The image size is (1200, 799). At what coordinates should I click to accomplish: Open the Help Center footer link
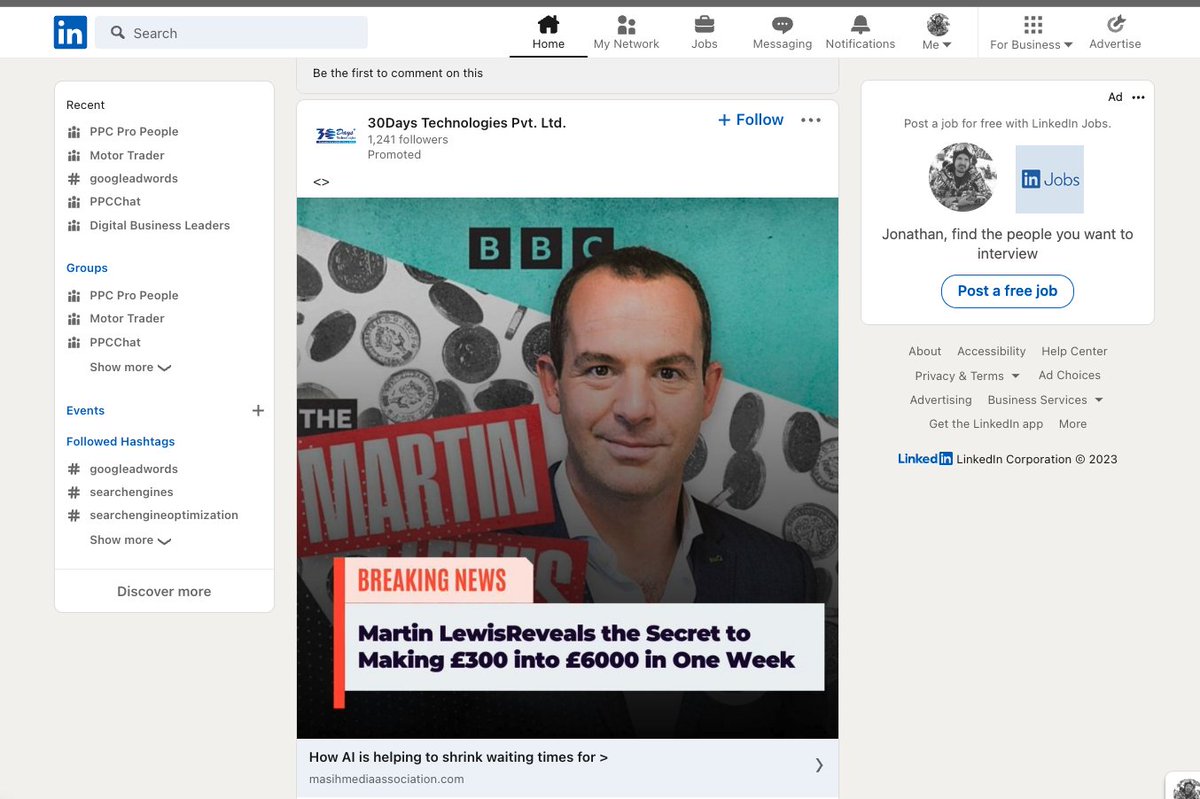[x=1074, y=351]
